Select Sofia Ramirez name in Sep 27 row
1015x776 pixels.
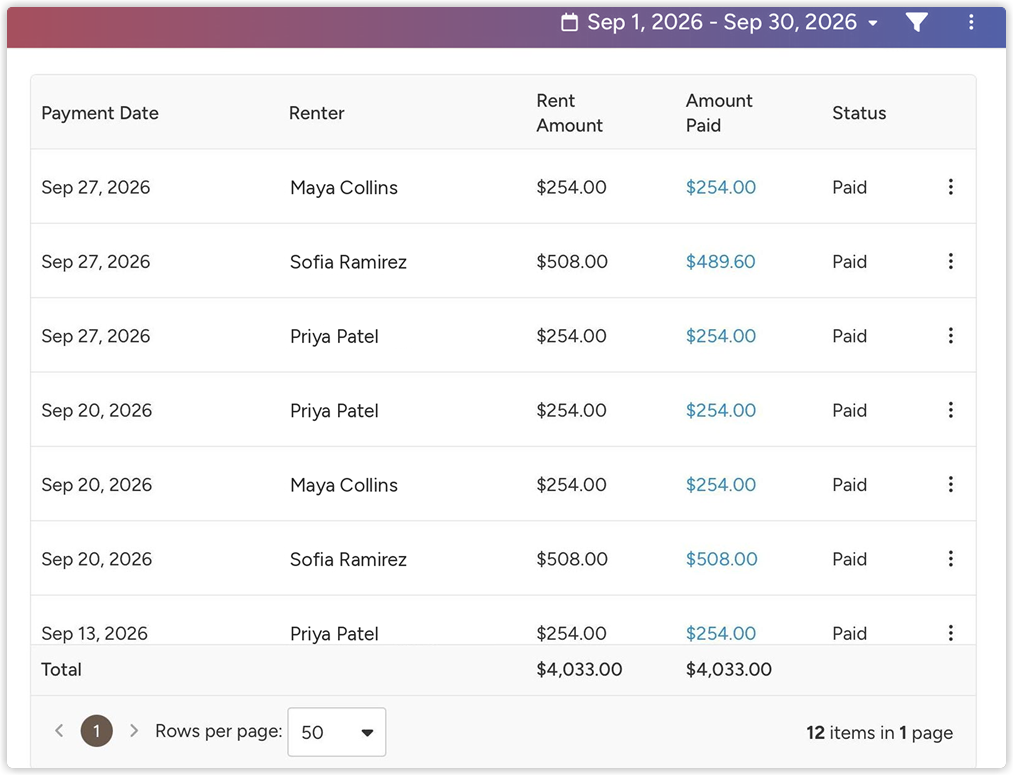pos(348,262)
